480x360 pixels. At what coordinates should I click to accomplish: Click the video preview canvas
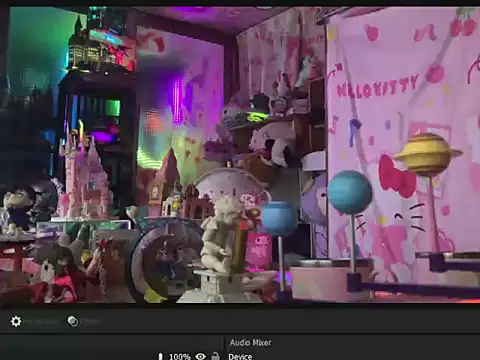click(240, 155)
